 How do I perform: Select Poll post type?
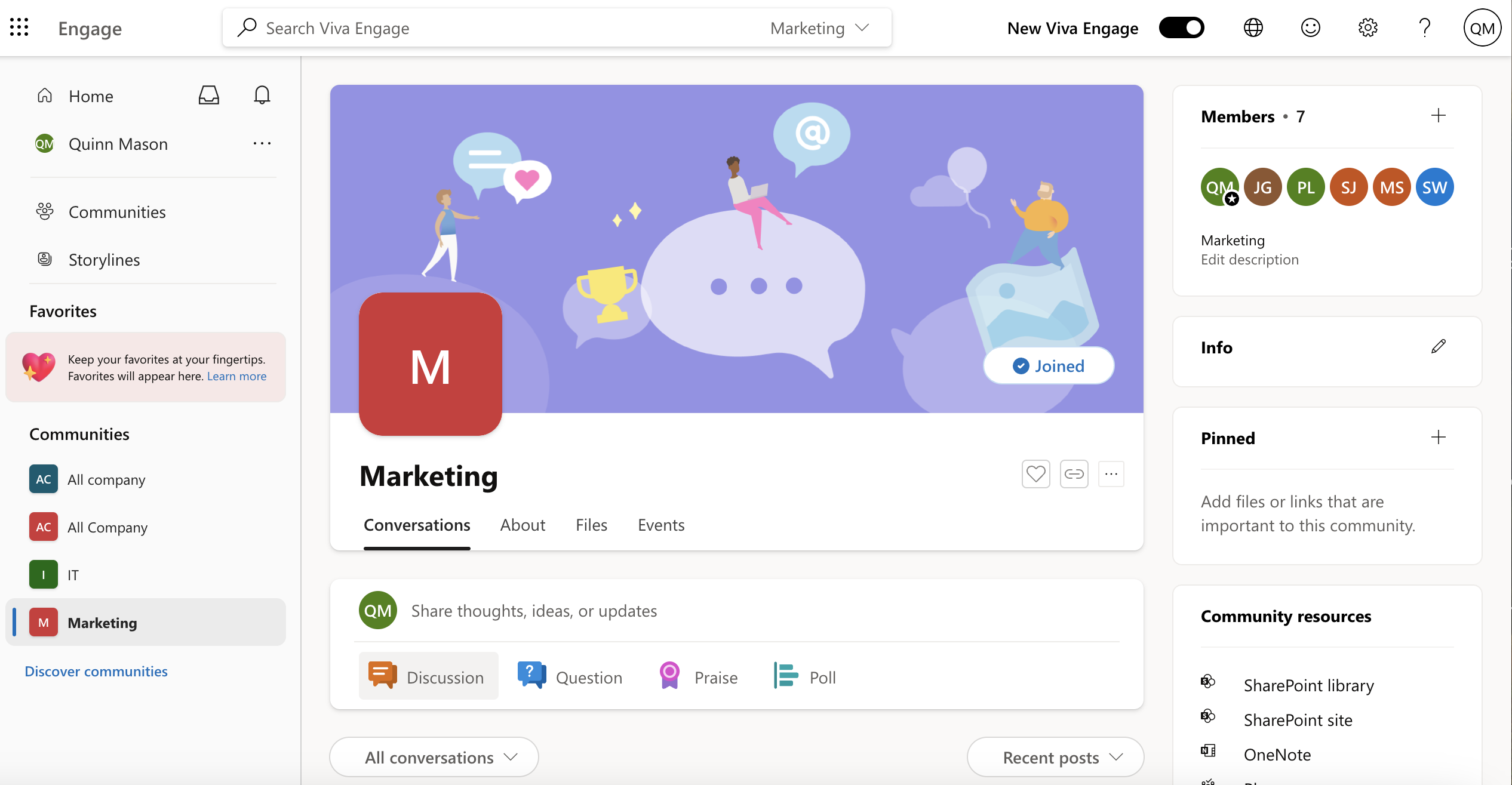pos(804,676)
